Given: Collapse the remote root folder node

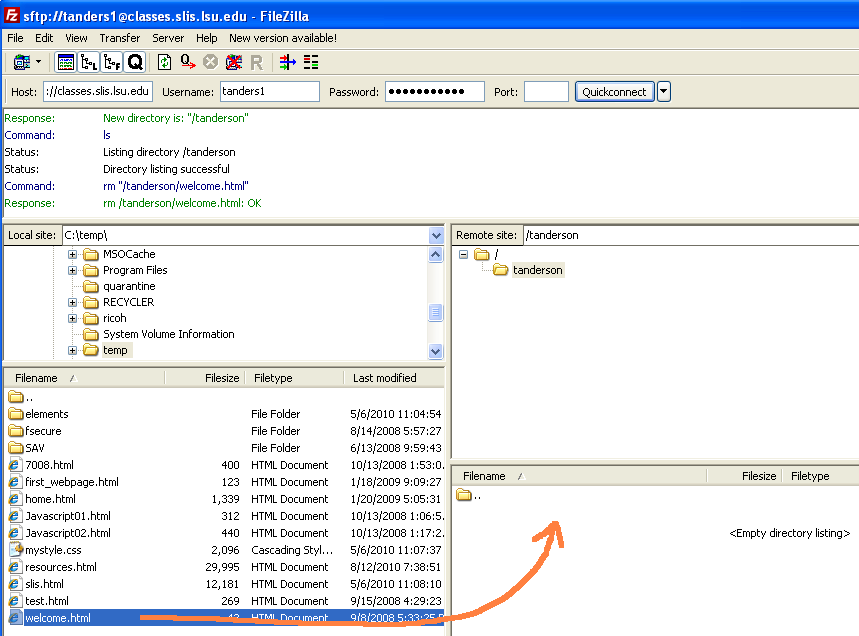Looking at the screenshot, I should coord(464,254).
